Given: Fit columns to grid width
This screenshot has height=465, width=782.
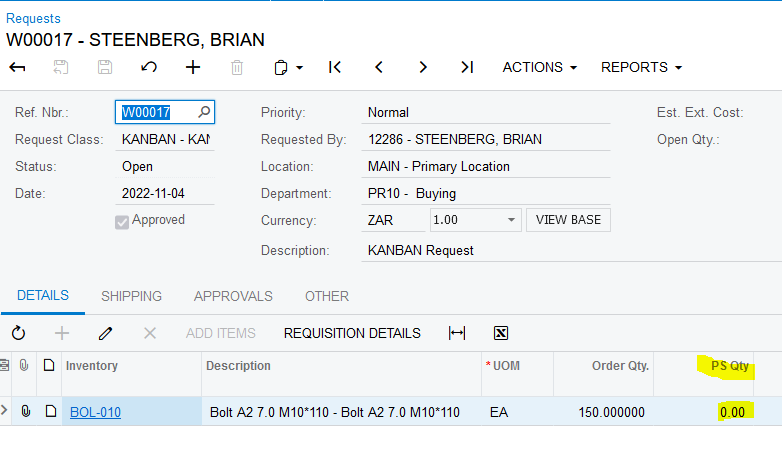Looking at the screenshot, I should pos(457,333).
